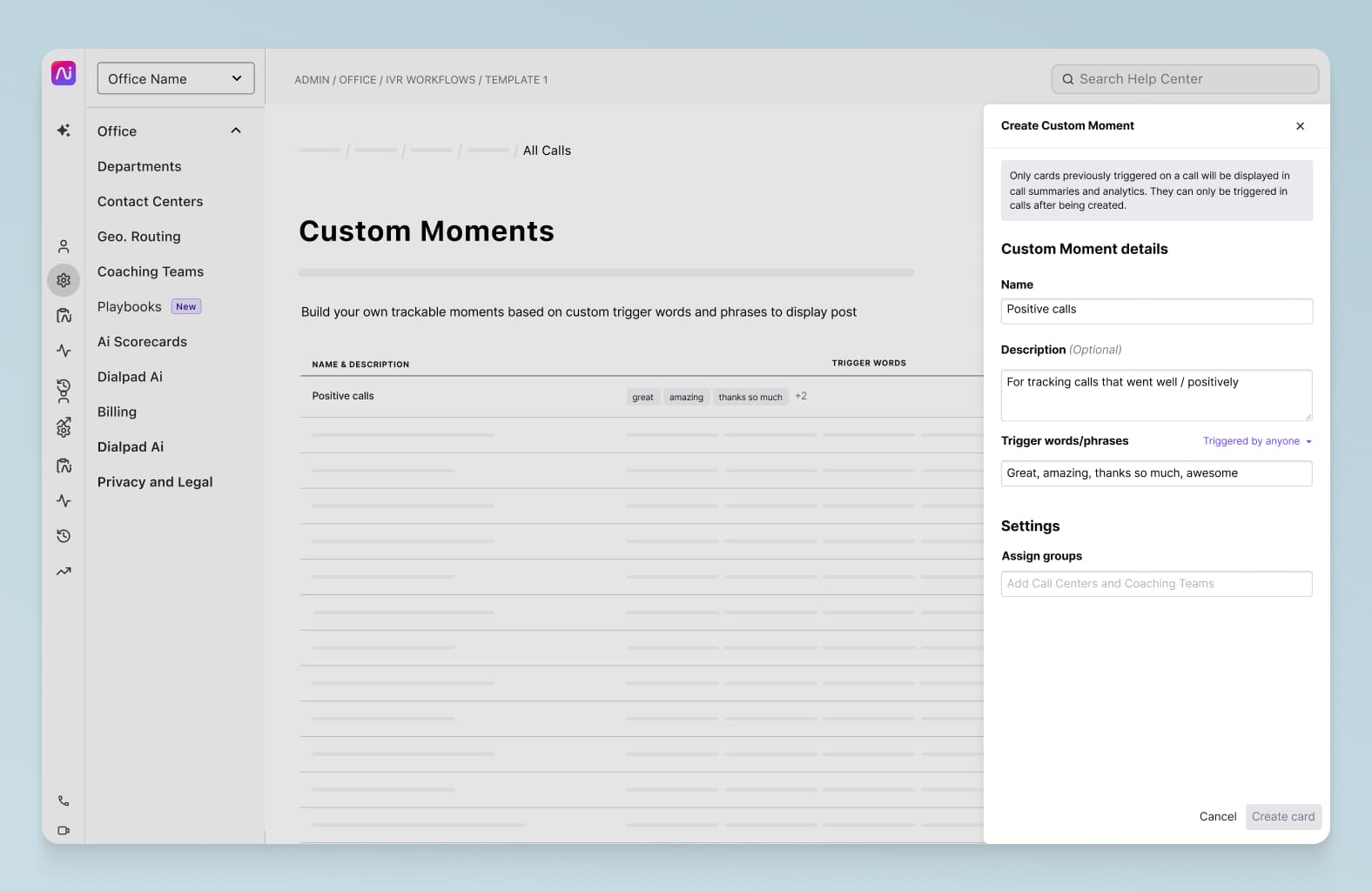1372x891 pixels.
Task: Open the user profile person icon
Action: coord(64,246)
